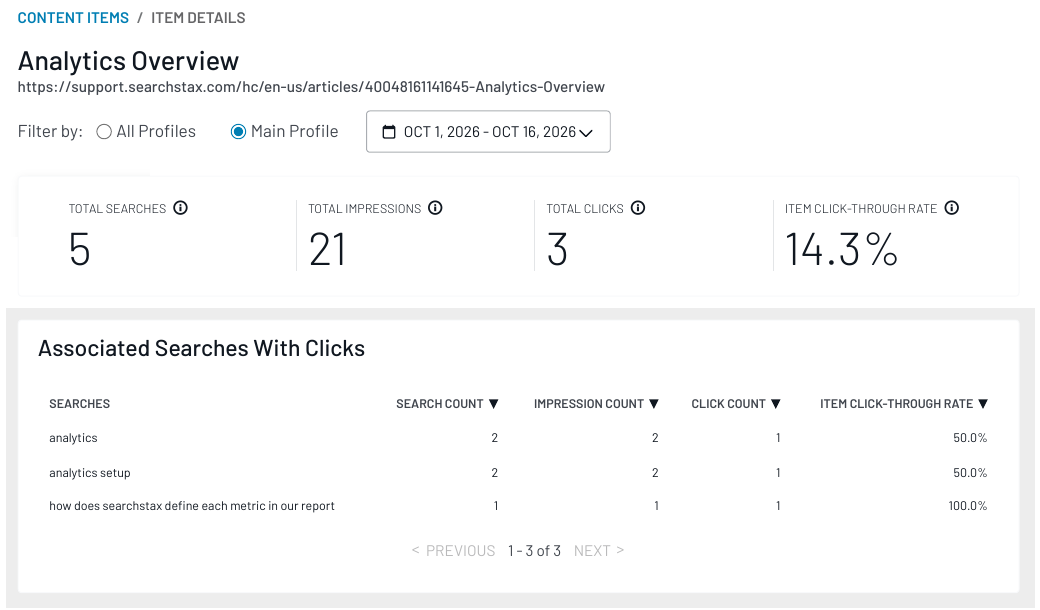The image size is (1040, 610).
Task: Click the 100.0% click-through rate value
Action: click(968, 506)
